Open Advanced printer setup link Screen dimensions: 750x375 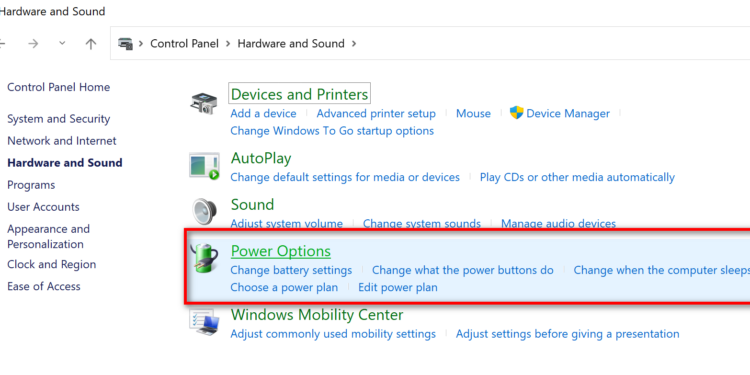(376, 113)
